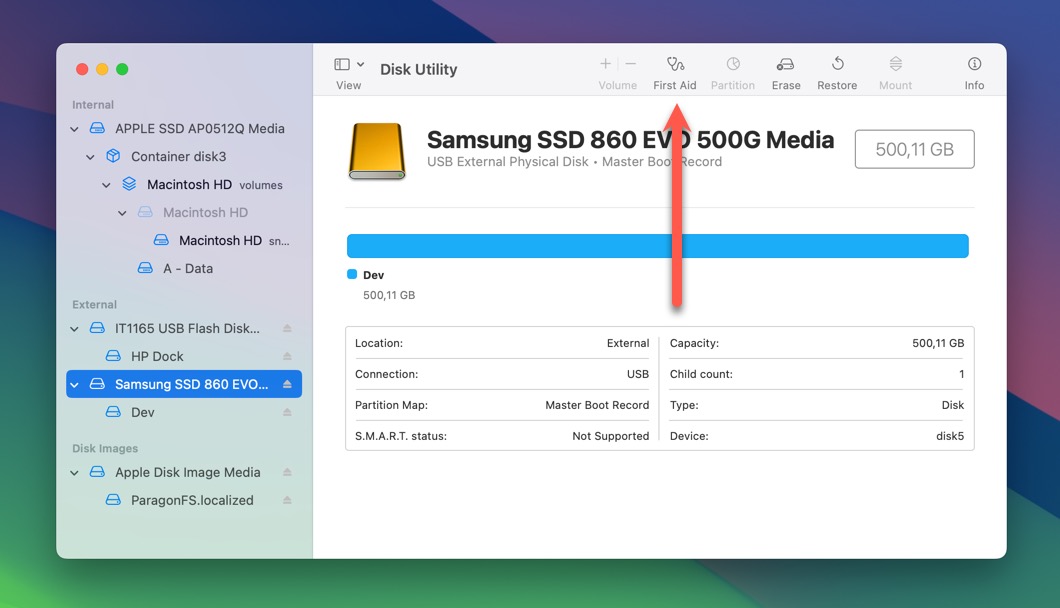Click the yellow external drive icon
The height and width of the screenshot is (608, 1060).
(377, 151)
